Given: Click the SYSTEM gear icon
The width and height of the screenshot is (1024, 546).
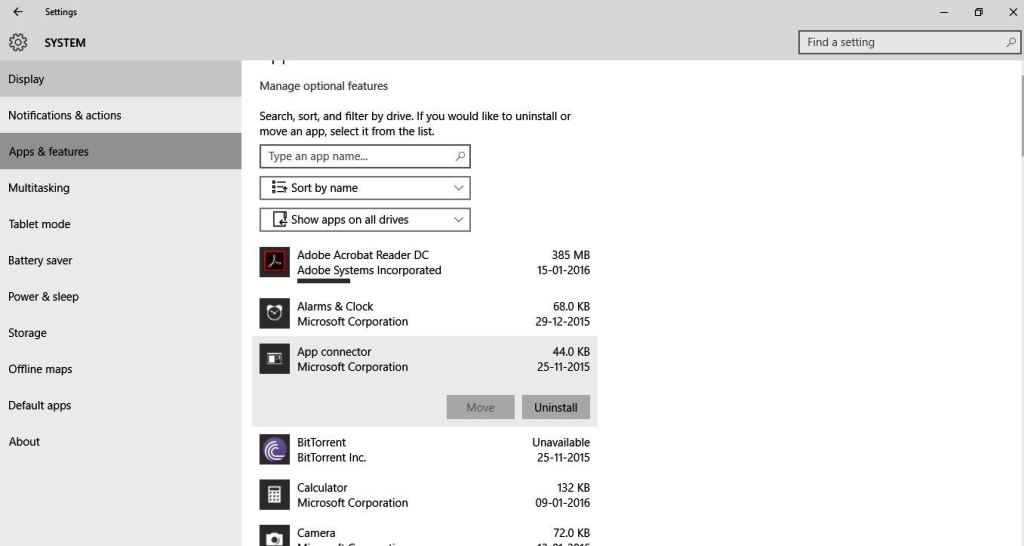Looking at the screenshot, I should 18,42.
